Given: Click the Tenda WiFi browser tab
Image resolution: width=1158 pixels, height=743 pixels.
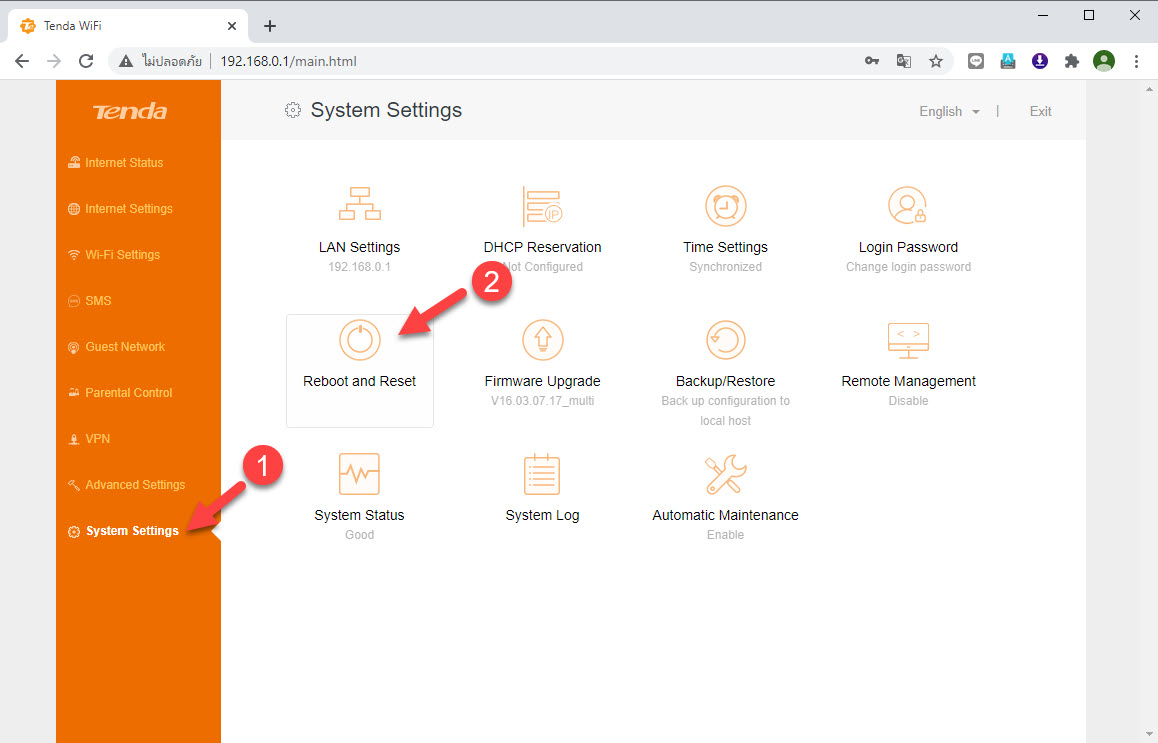Looking at the screenshot, I should click(128, 26).
